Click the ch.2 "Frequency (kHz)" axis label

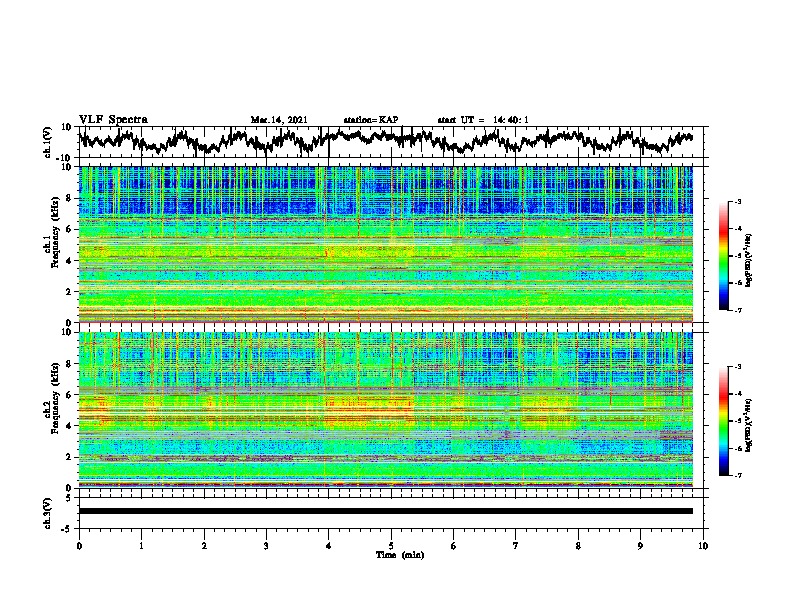point(55,398)
